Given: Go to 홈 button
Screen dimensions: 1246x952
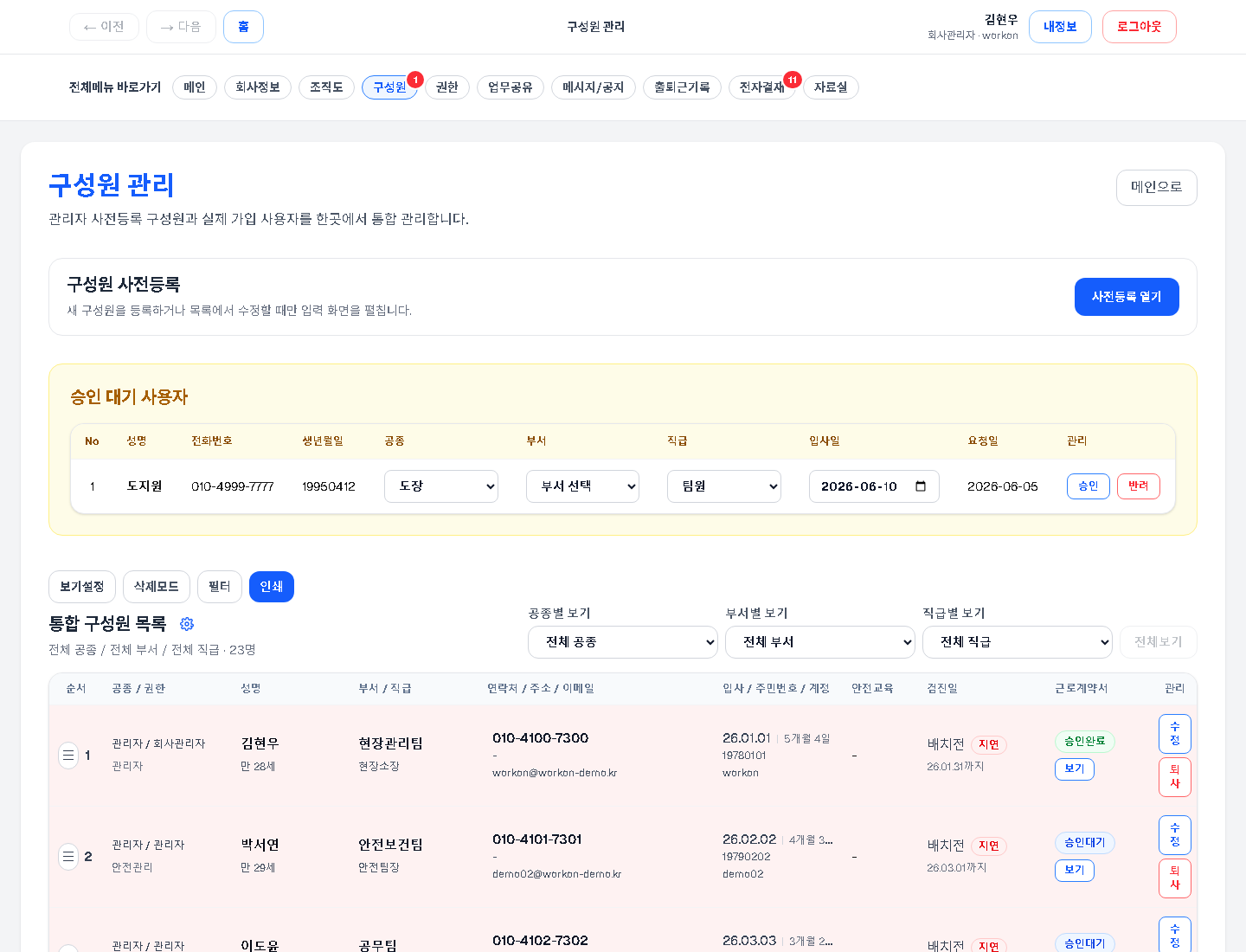Looking at the screenshot, I should click(x=243, y=27).
